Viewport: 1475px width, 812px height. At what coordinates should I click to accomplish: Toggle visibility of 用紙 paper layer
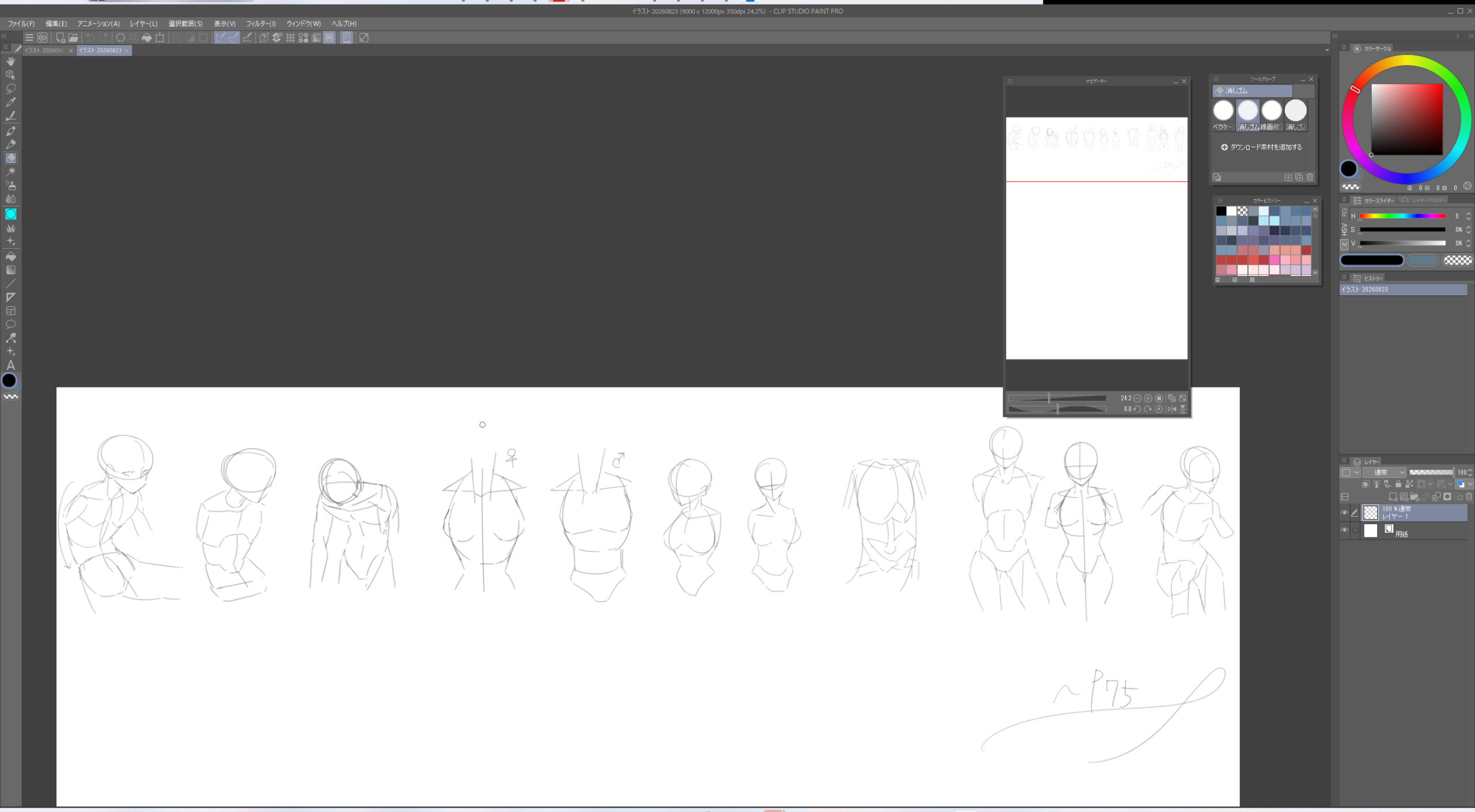(1345, 530)
